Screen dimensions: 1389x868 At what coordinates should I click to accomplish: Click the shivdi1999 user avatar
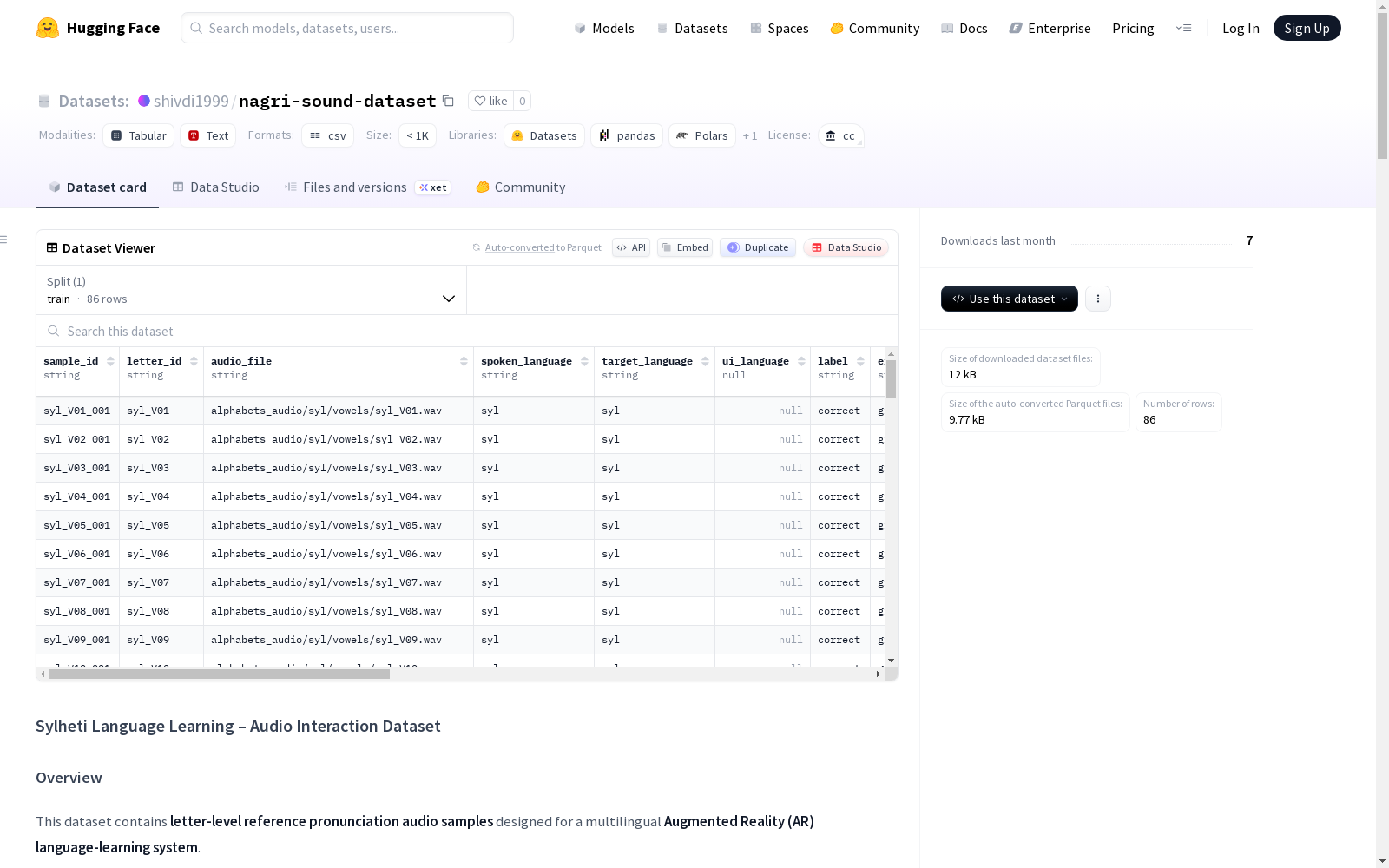144,101
